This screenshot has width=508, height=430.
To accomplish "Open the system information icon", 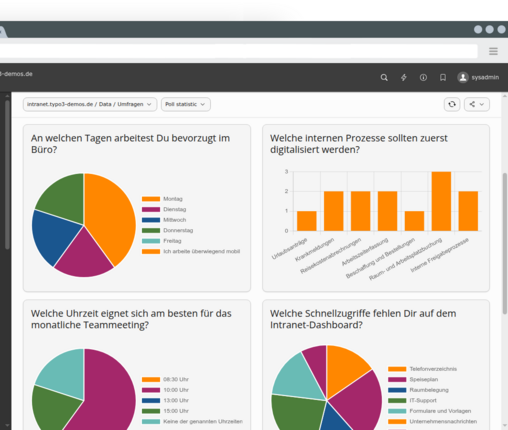I will tap(423, 78).
